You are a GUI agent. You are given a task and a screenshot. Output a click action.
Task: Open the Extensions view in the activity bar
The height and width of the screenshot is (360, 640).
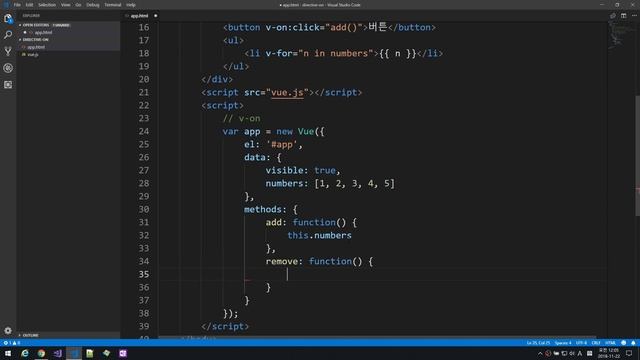pos(8,84)
